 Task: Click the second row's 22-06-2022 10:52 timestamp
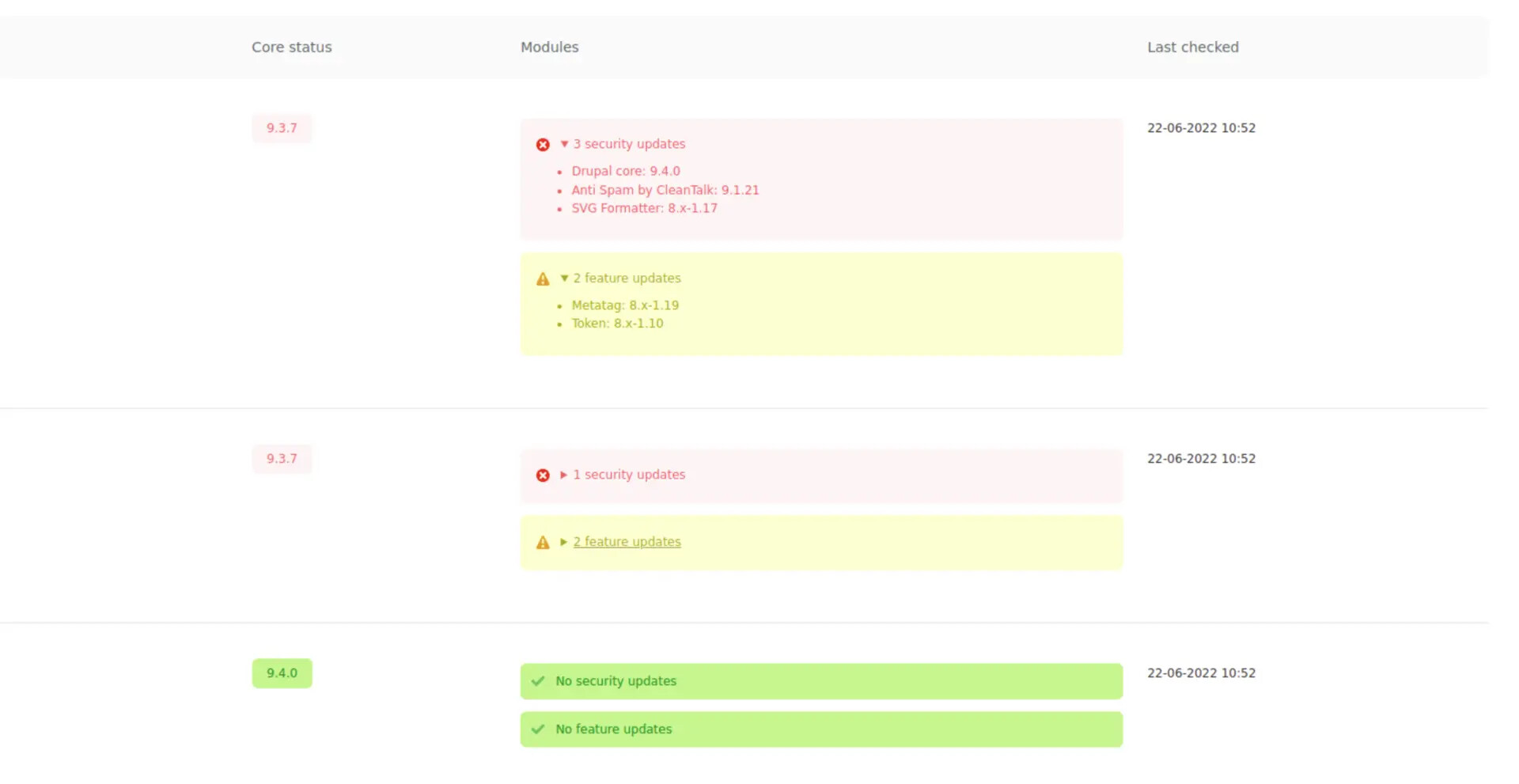pyautogui.click(x=1201, y=459)
